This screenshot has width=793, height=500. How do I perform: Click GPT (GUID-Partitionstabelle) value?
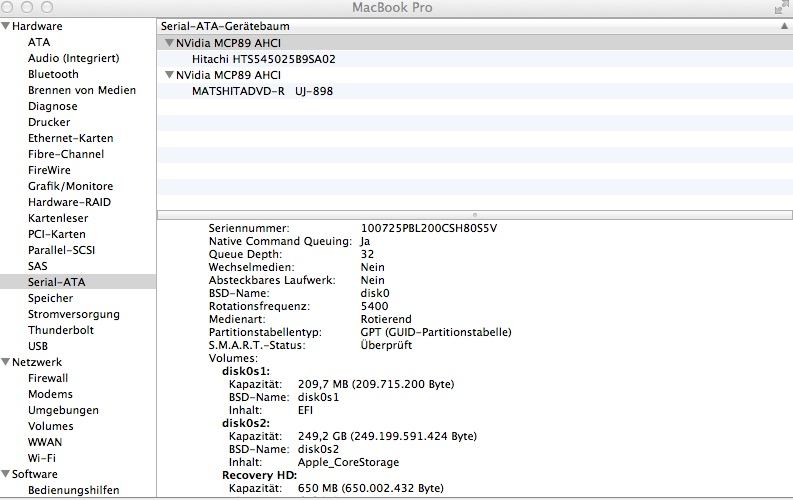click(x=436, y=332)
